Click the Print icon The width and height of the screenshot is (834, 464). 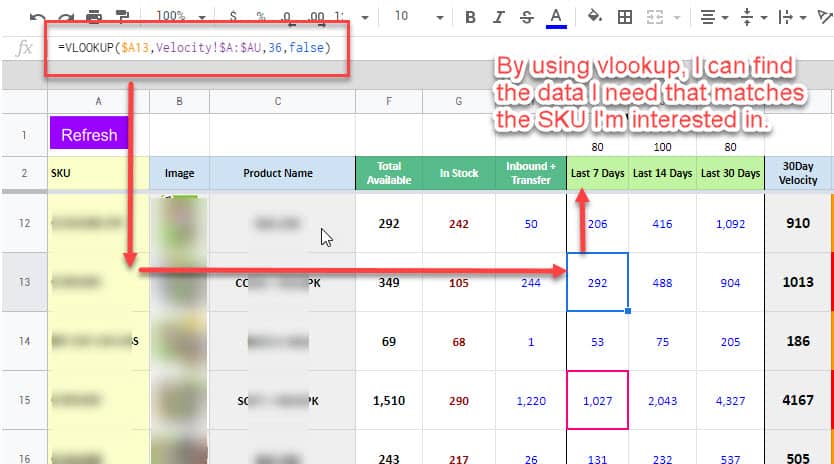click(x=94, y=17)
